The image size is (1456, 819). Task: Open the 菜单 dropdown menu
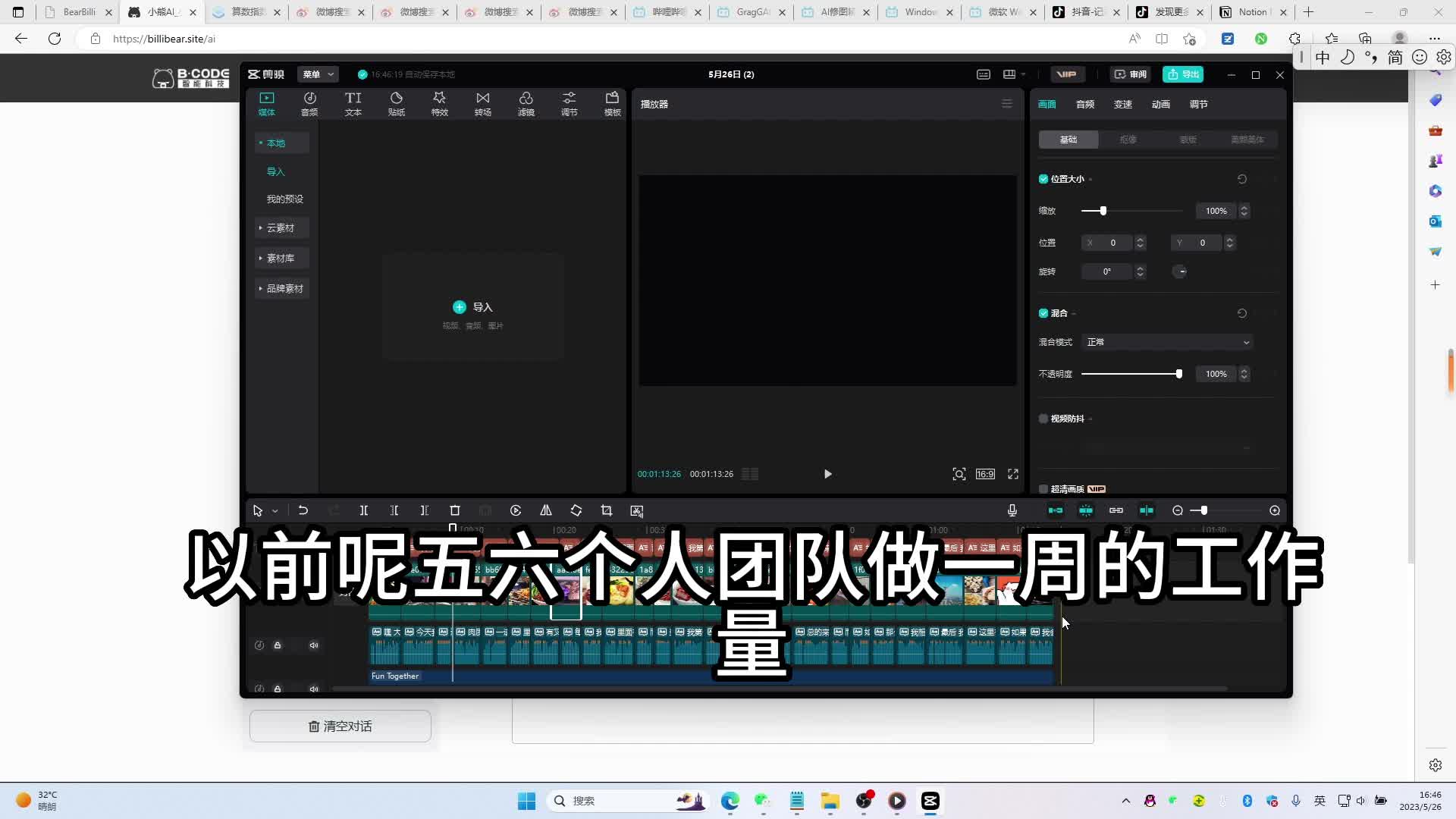[x=318, y=74]
